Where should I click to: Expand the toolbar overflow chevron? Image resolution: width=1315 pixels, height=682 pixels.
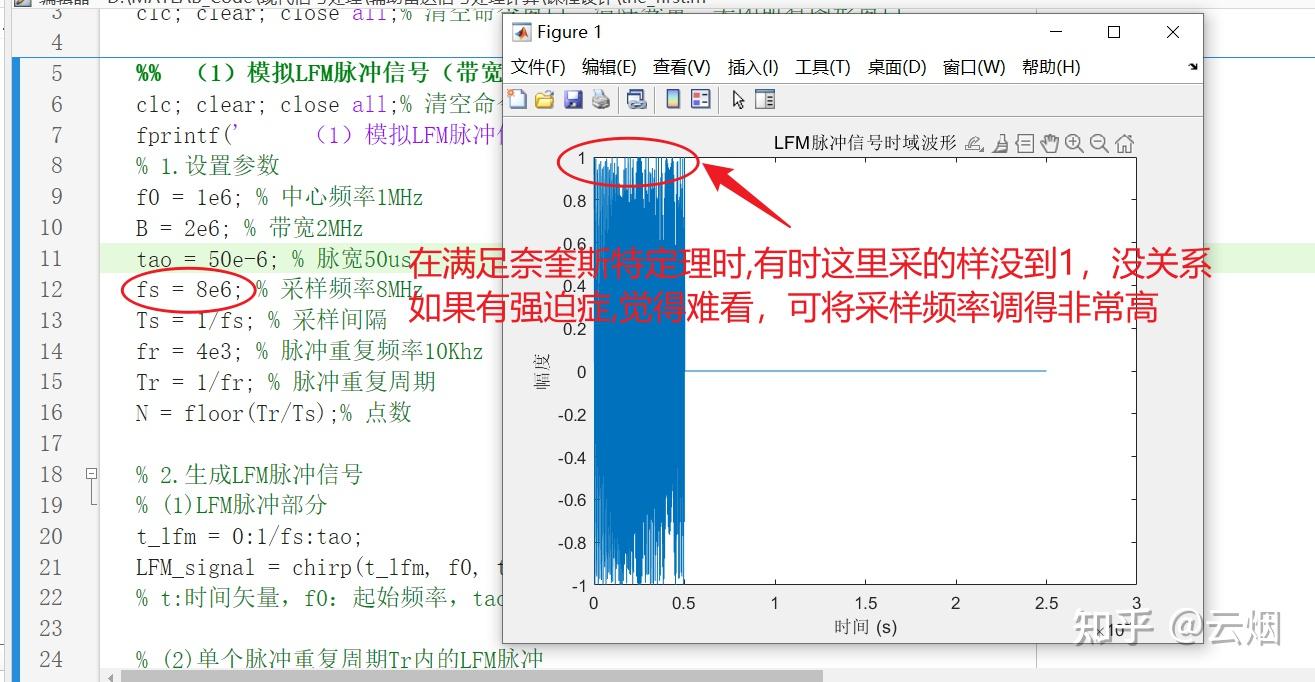(1192, 67)
